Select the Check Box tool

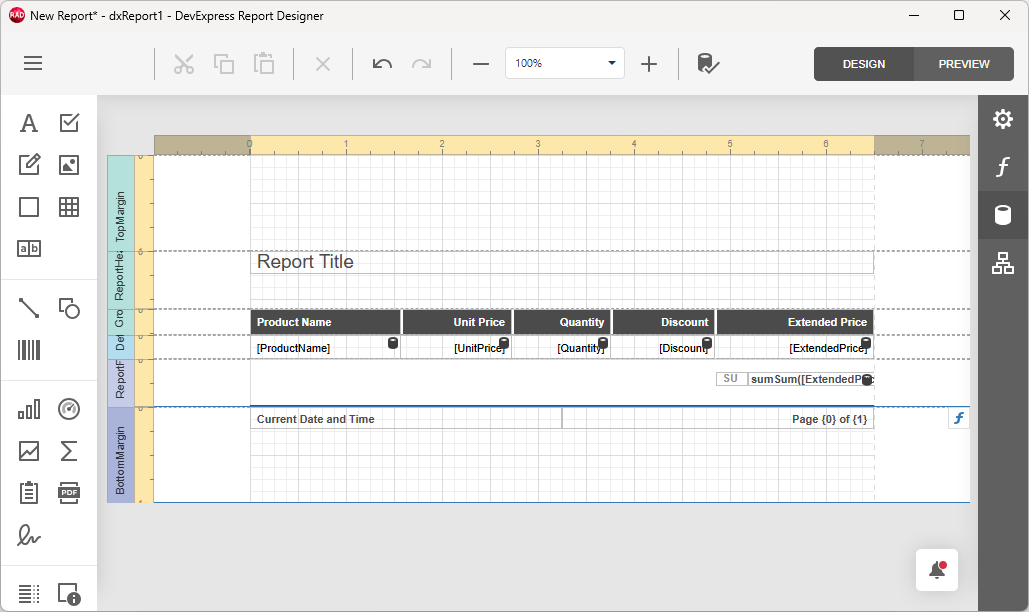pyautogui.click(x=68, y=122)
